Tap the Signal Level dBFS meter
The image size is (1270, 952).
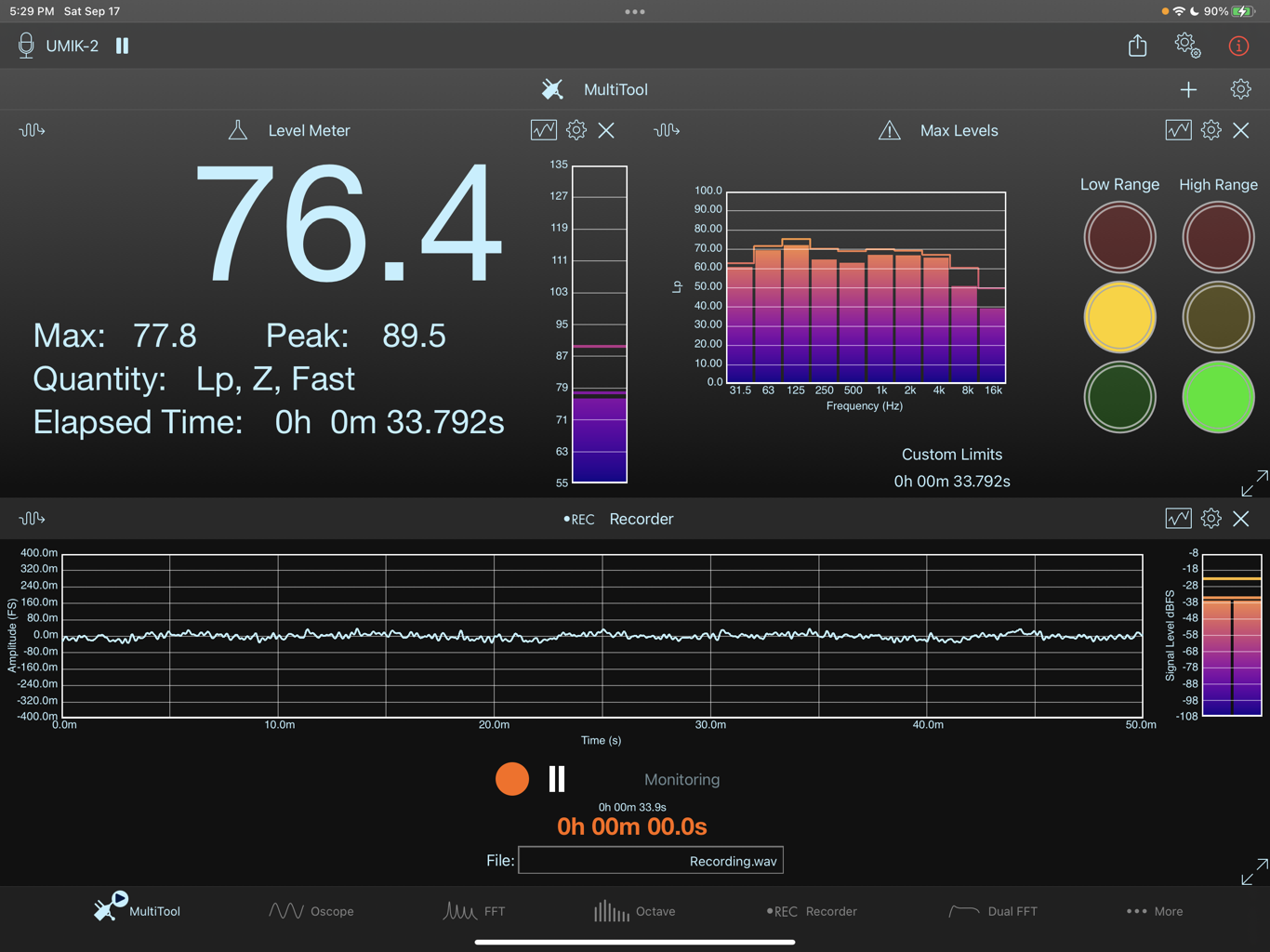pos(1232,635)
